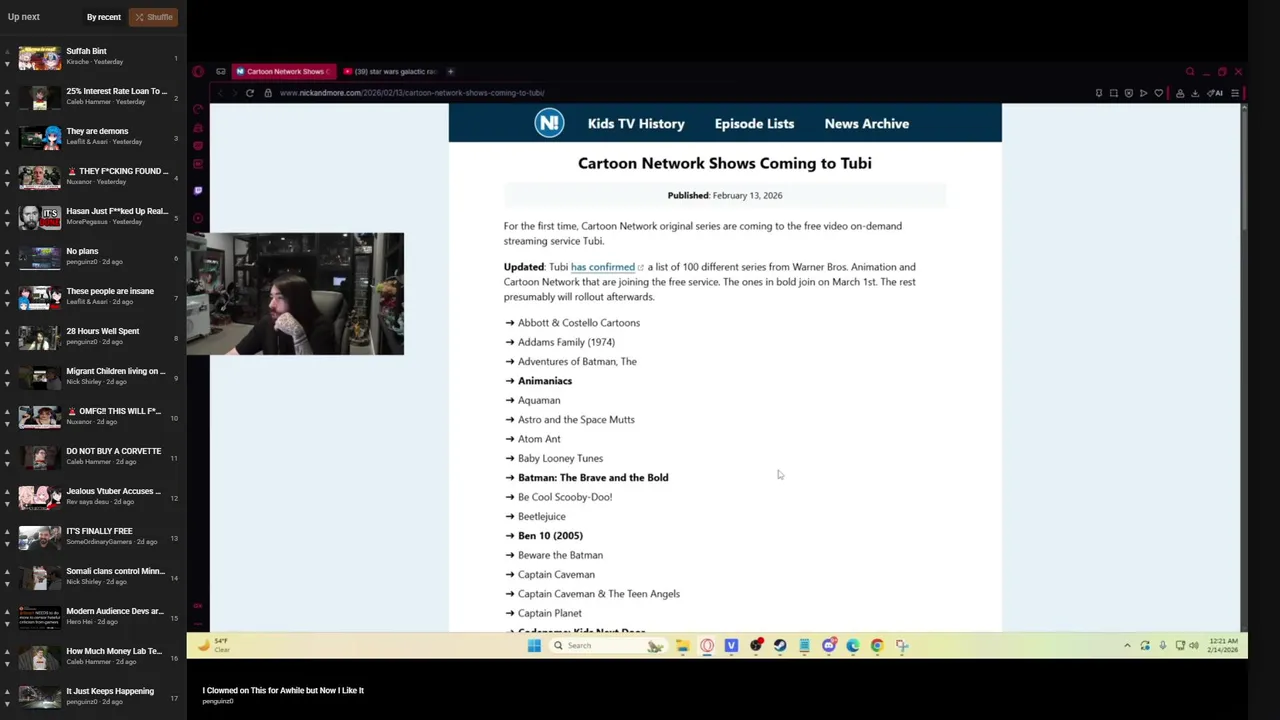Play '28 Hours Well Spent' video
Viewport: 1280px width, 720px height.
[102, 331]
